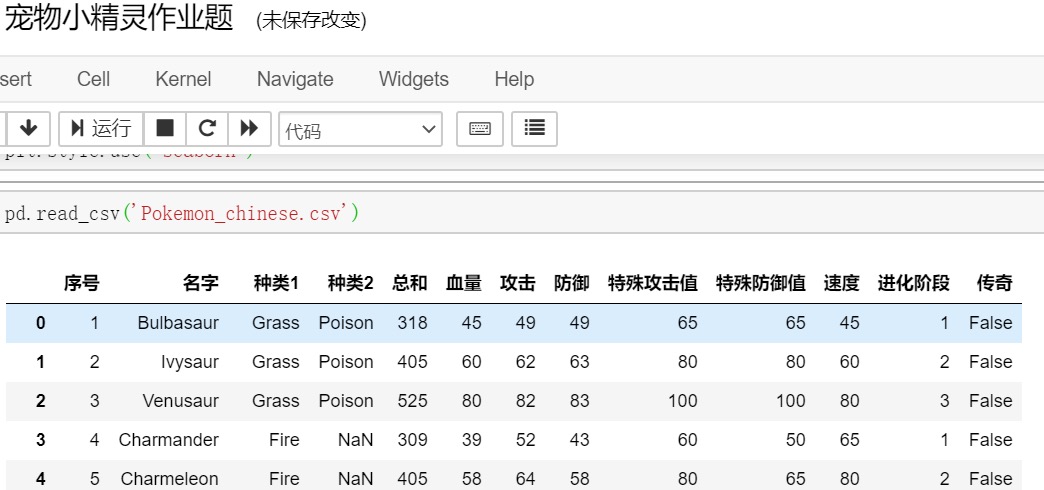
Task: Open the Widgets menu
Action: [413, 79]
